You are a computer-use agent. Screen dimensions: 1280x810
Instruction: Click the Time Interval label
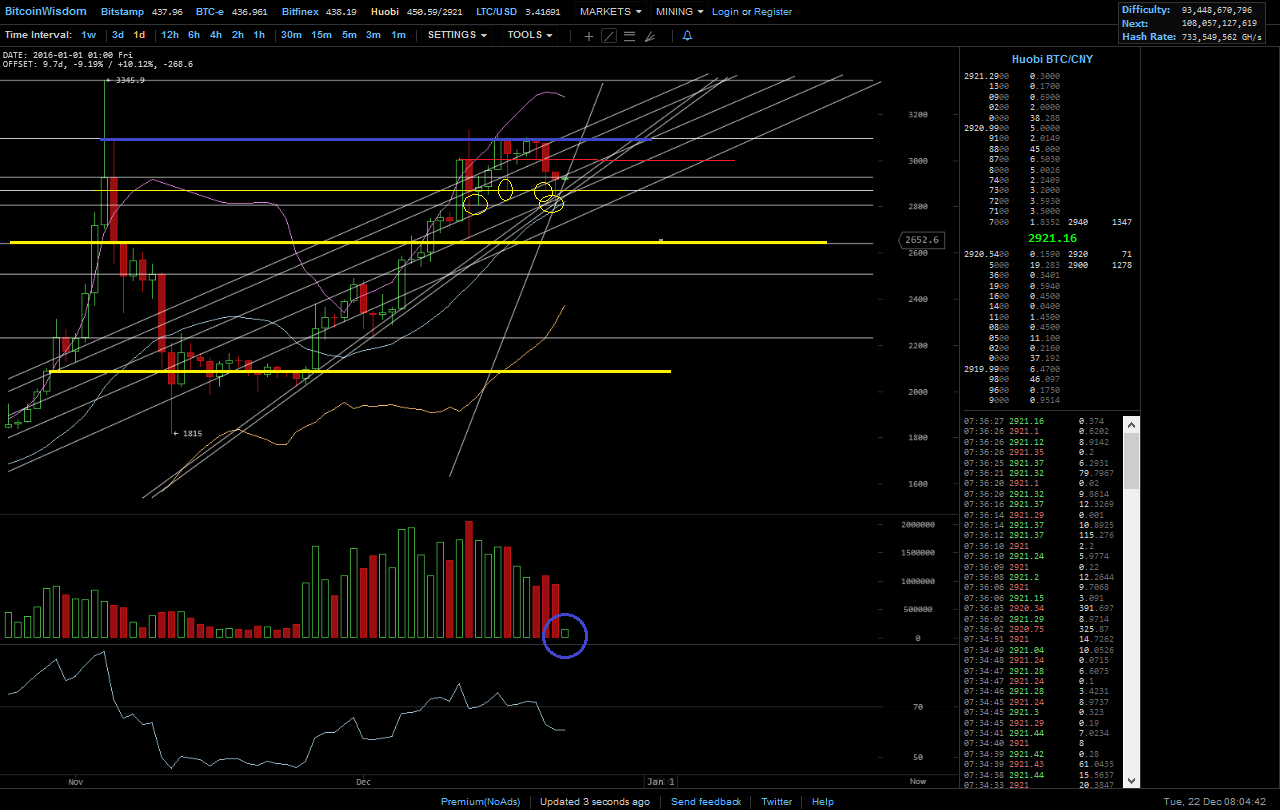tap(39, 35)
